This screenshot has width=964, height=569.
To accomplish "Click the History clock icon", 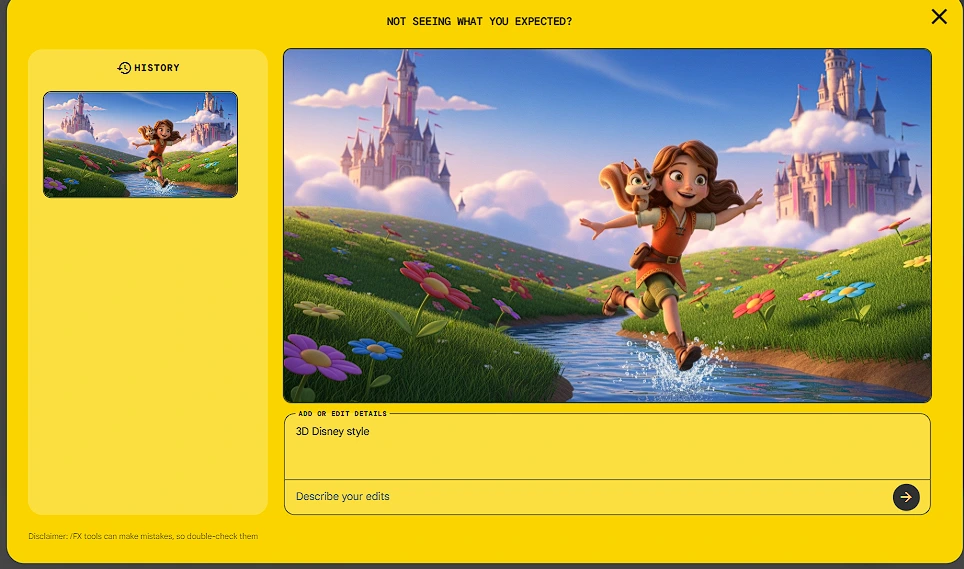I will coord(124,68).
